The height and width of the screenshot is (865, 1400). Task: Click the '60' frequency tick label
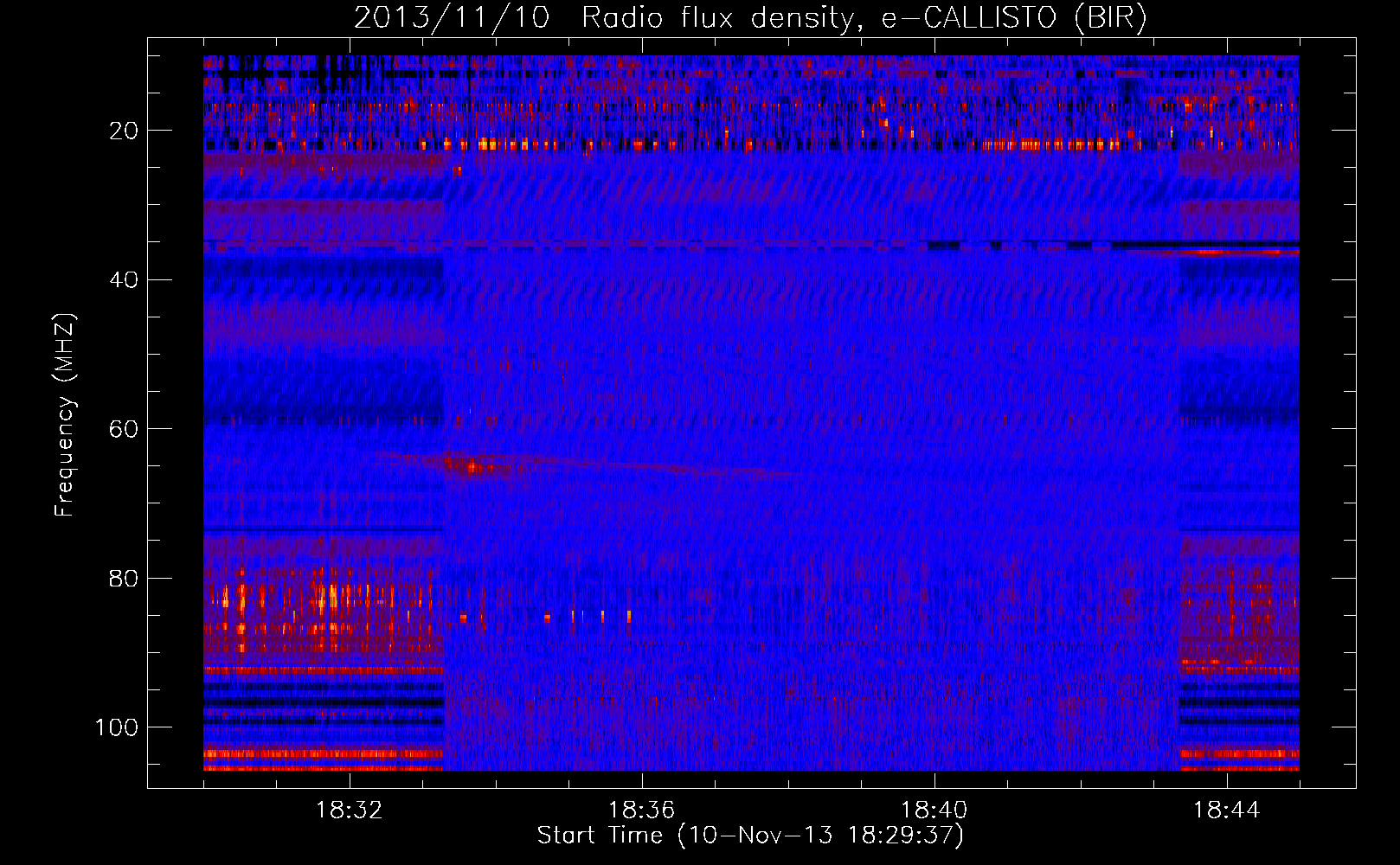click(x=125, y=429)
